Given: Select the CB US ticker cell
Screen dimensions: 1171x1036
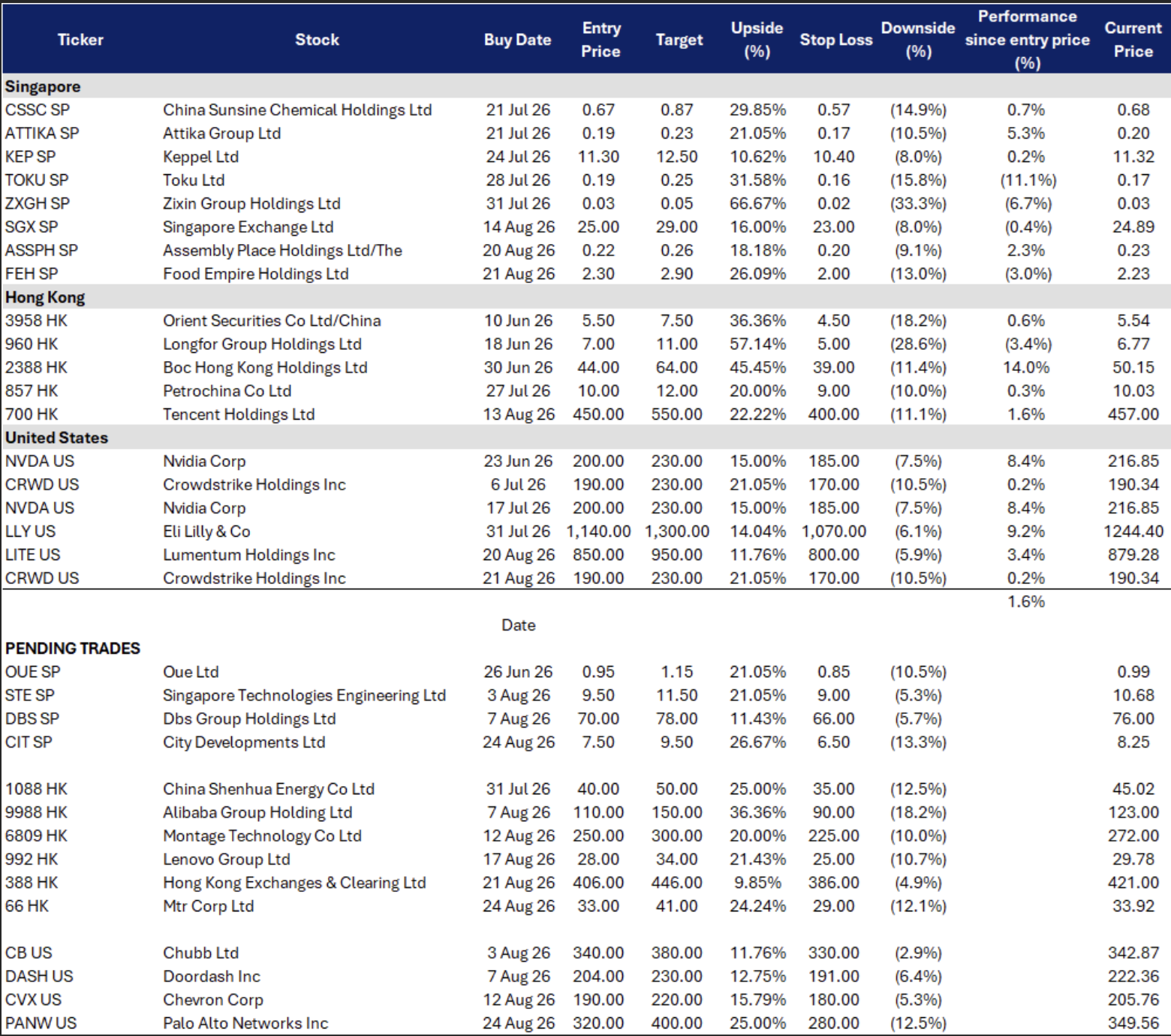Looking at the screenshot, I should click(29, 953).
